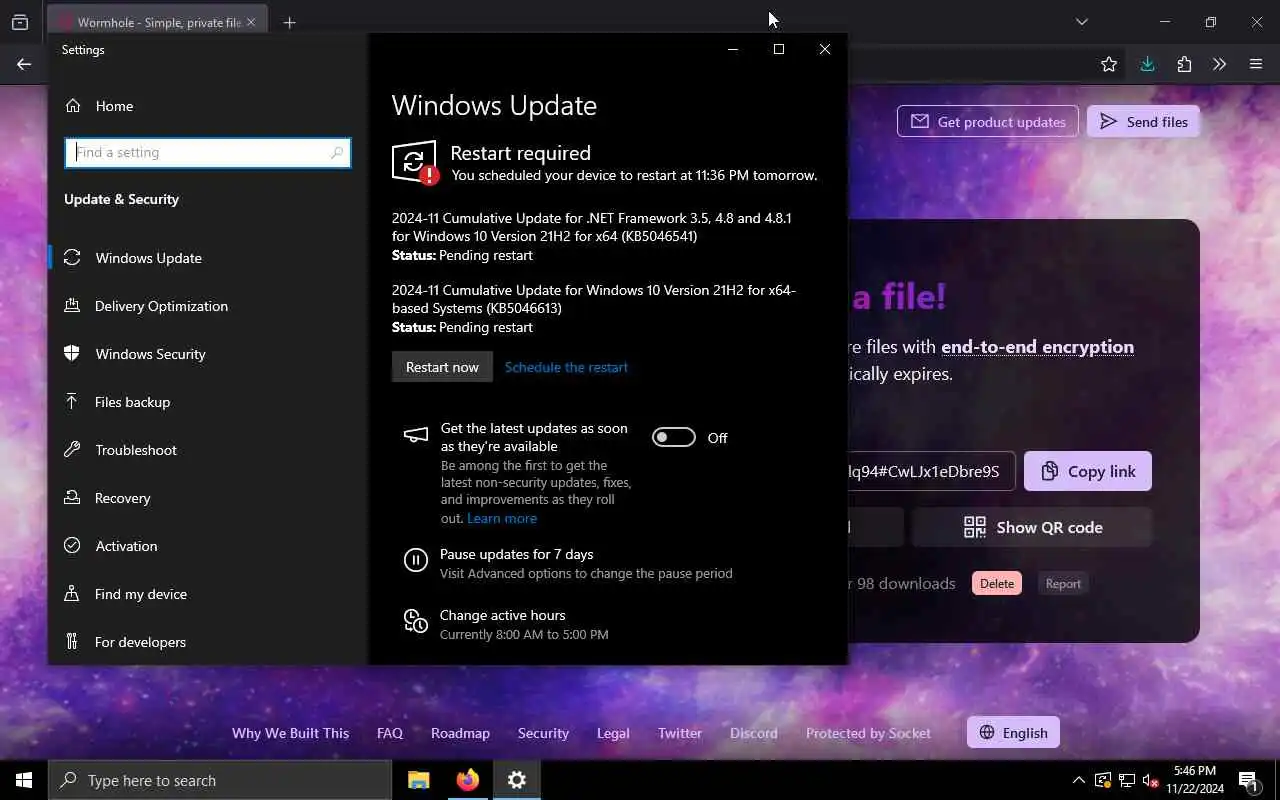Click the taskbar clock and date
Viewport: 1280px width, 800px height.
1195,780
